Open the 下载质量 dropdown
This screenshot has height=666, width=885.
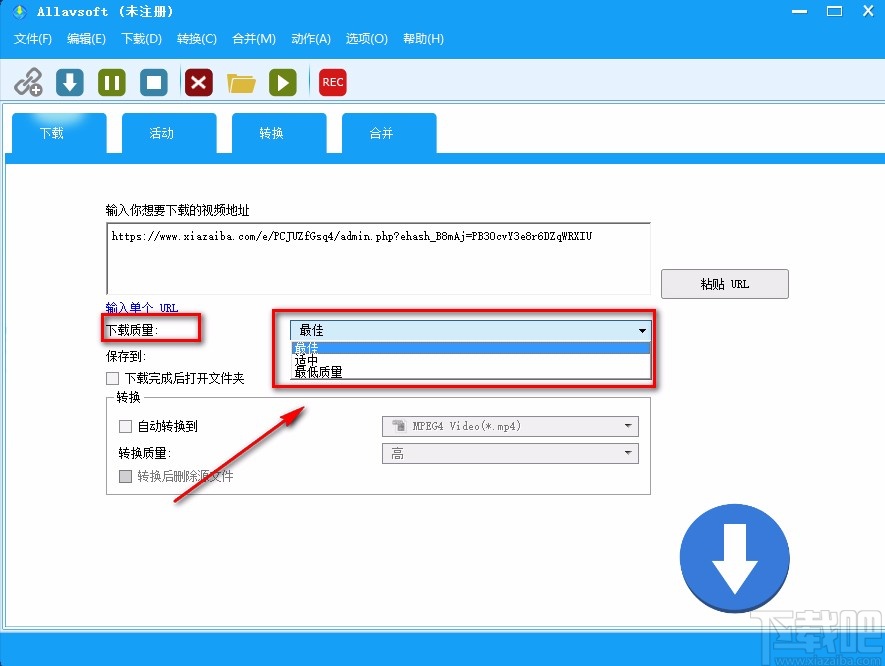[x=642, y=330]
